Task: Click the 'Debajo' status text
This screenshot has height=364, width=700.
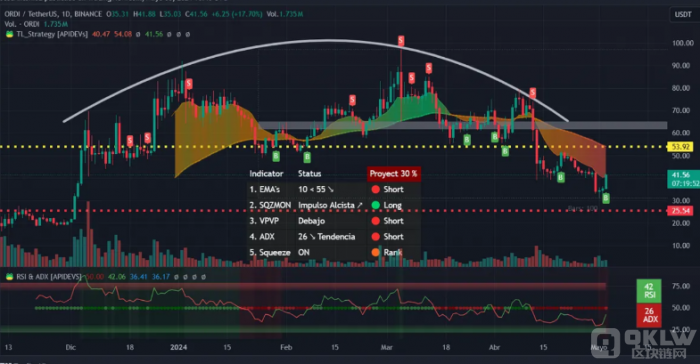Action: click(311, 221)
